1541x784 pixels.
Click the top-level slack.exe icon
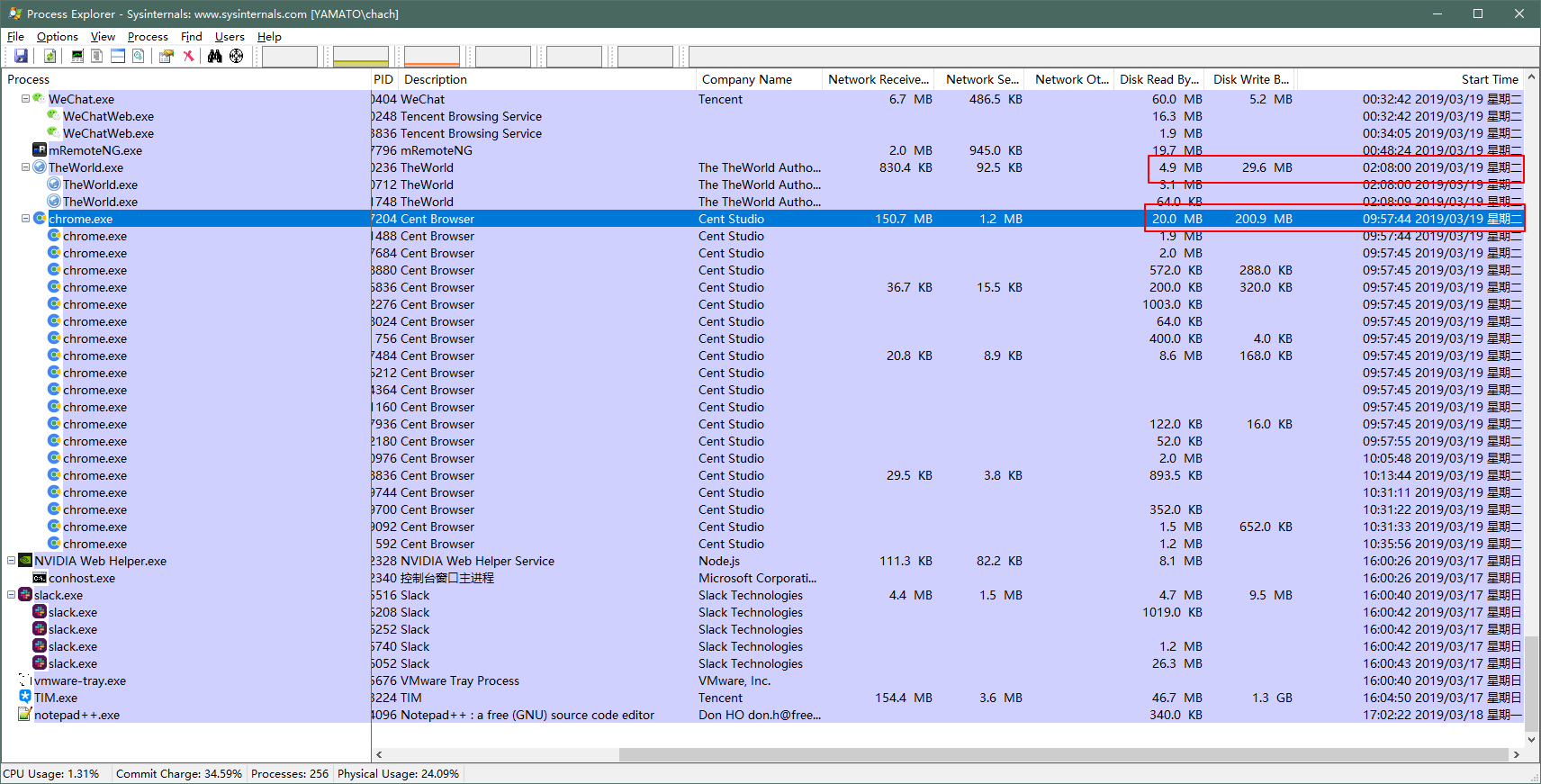(x=25, y=594)
